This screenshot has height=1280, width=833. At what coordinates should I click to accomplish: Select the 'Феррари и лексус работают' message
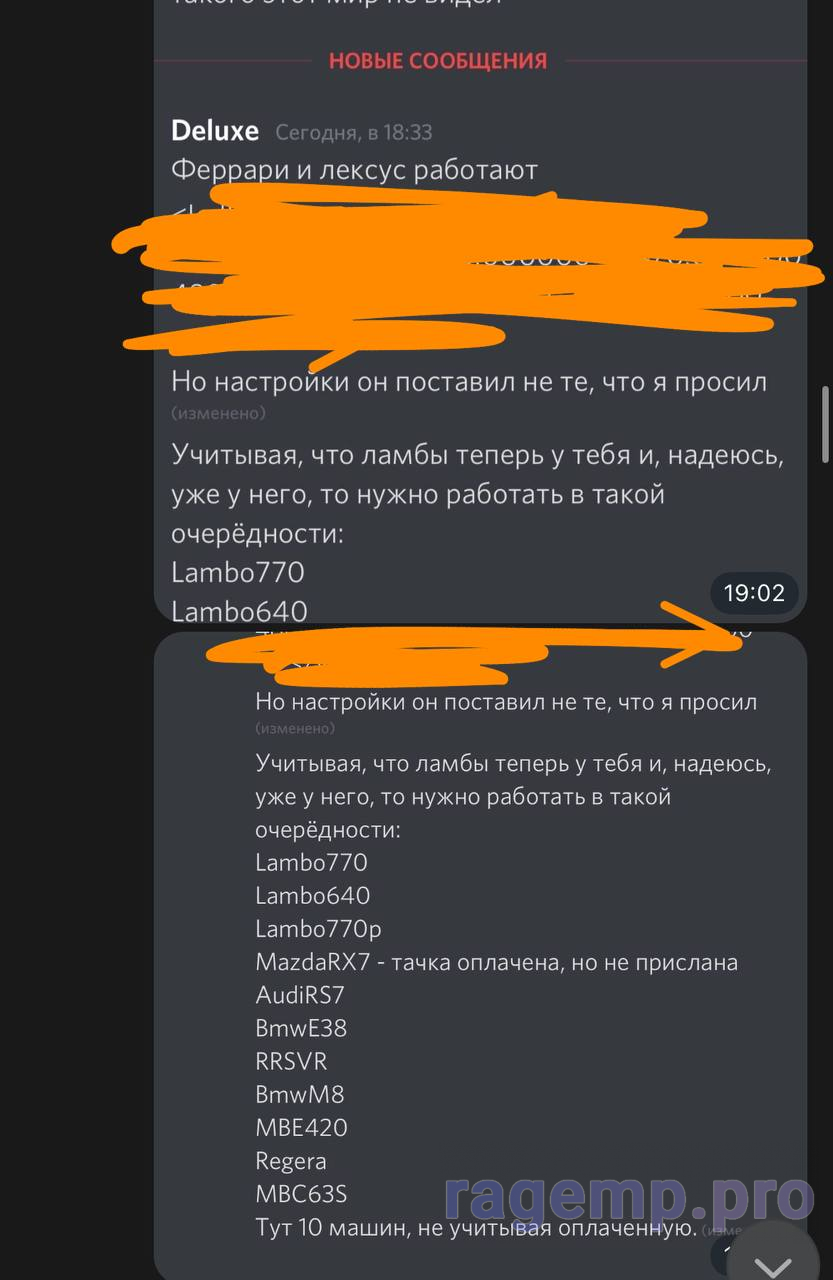355,170
